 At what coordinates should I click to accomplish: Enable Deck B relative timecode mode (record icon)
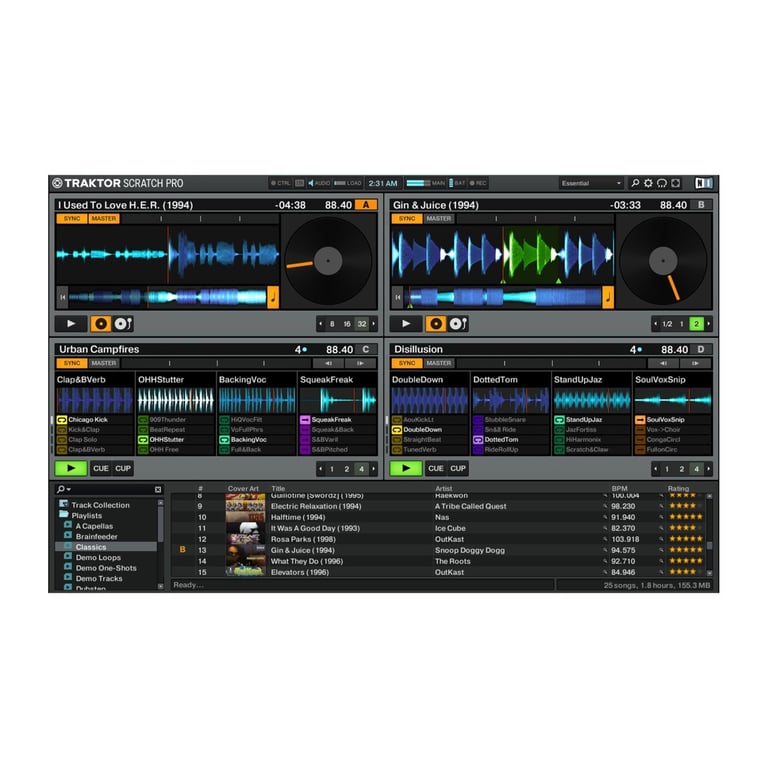(x=435, y=324)
